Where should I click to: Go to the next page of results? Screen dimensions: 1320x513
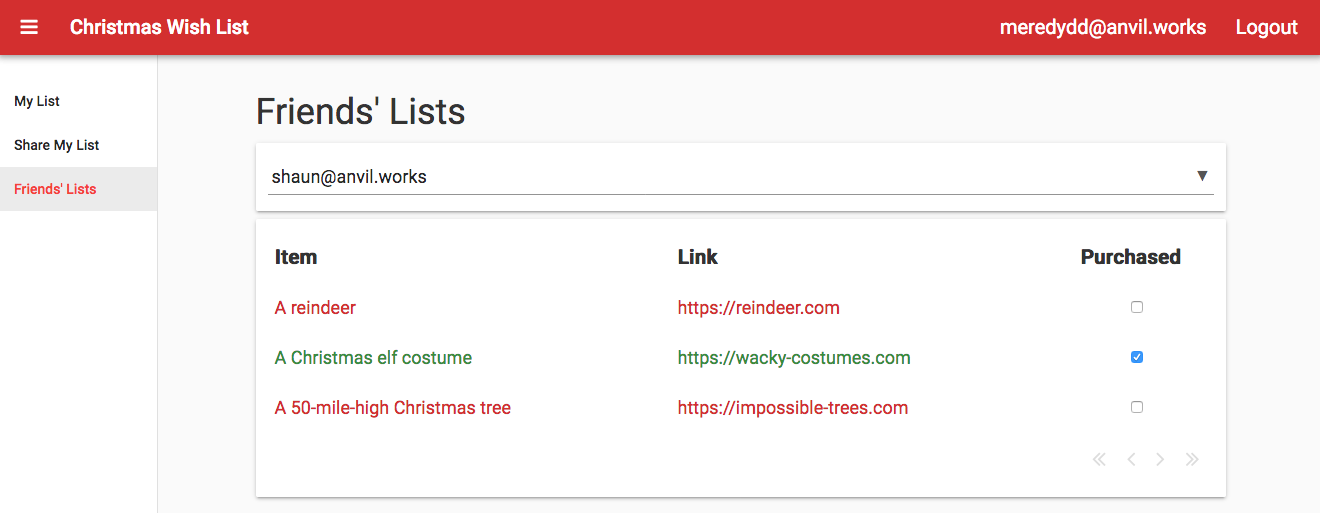[x=1160, y=460]
